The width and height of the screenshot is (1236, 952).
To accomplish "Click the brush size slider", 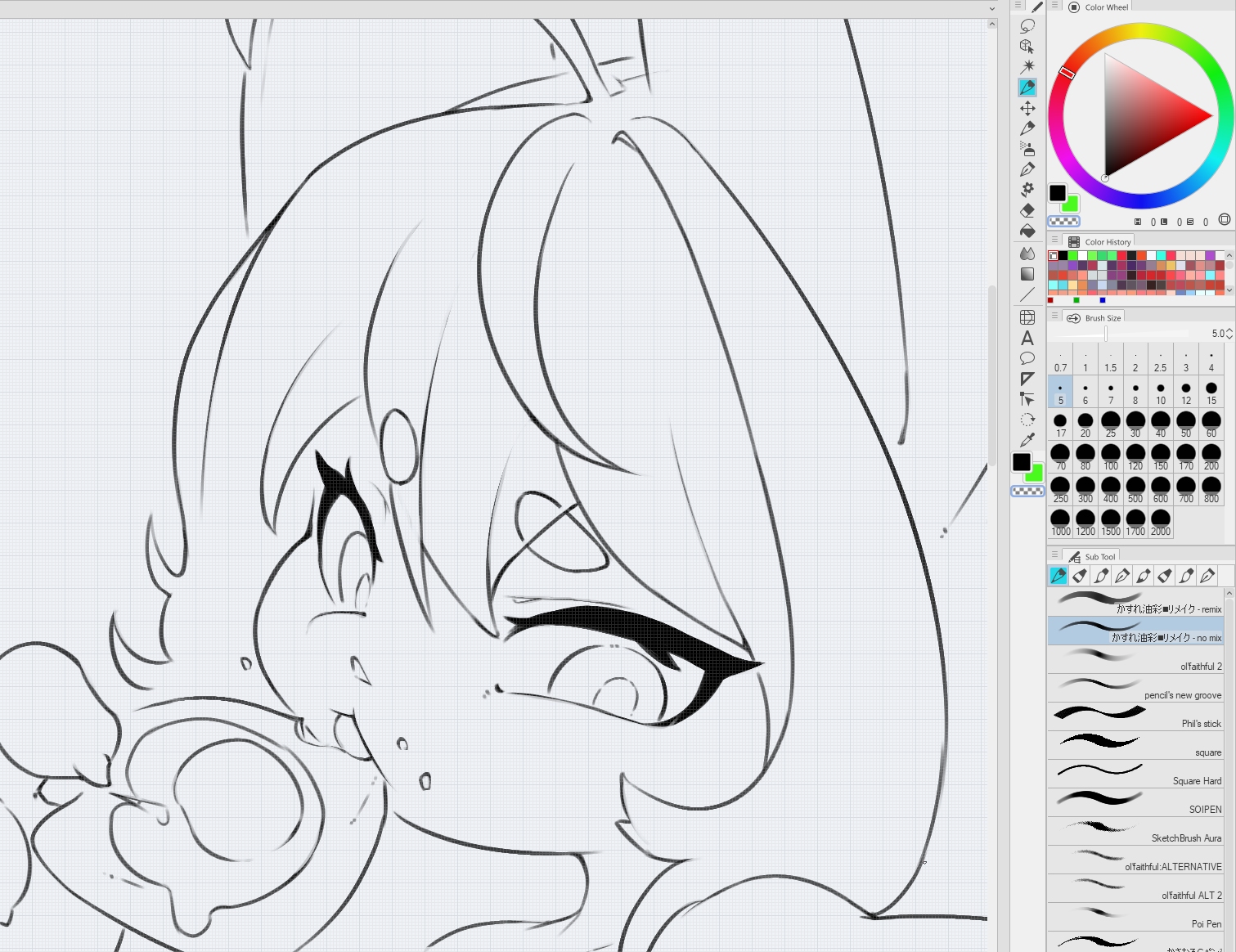I will [x=1121, y=334].
